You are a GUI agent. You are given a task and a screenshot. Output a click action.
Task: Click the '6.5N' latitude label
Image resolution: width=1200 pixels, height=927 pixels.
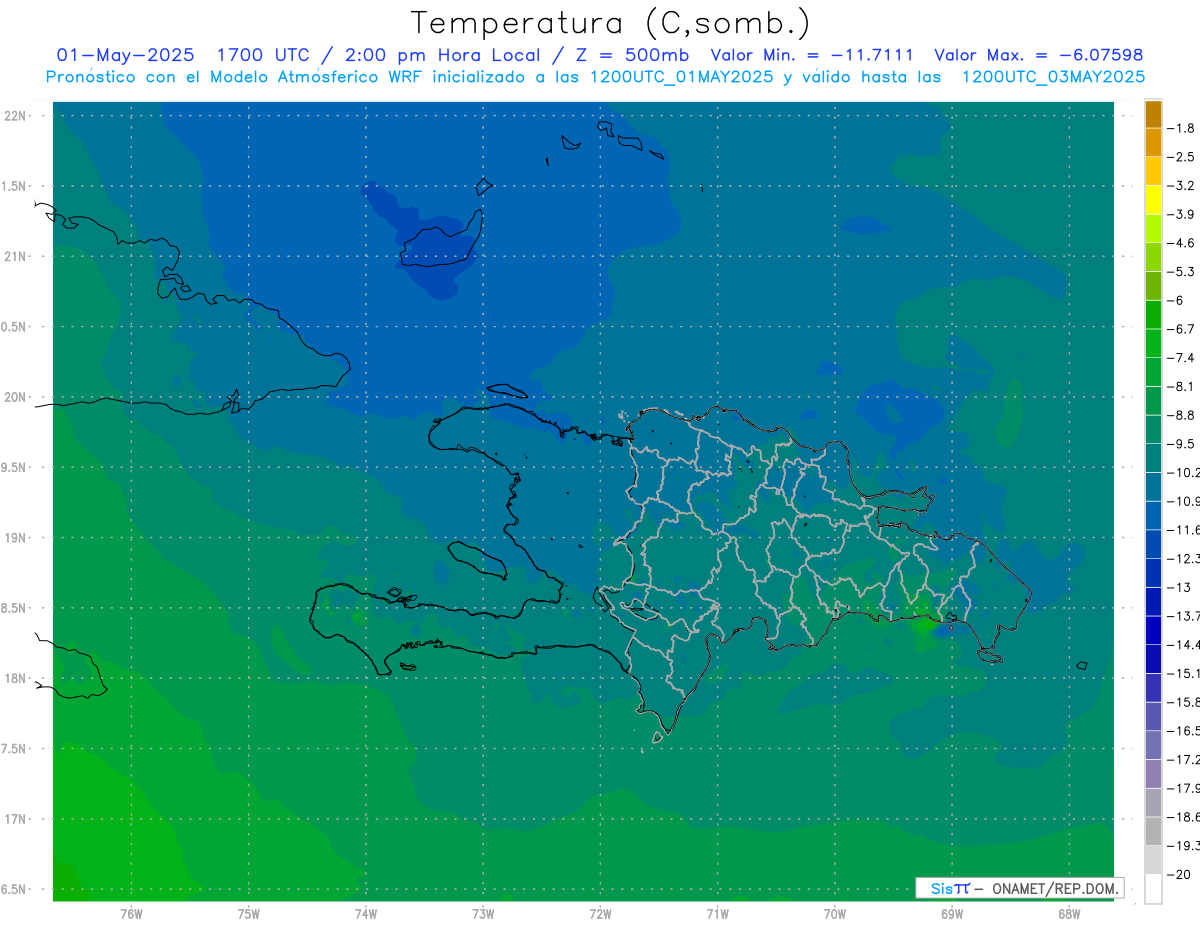coord(15,890)
